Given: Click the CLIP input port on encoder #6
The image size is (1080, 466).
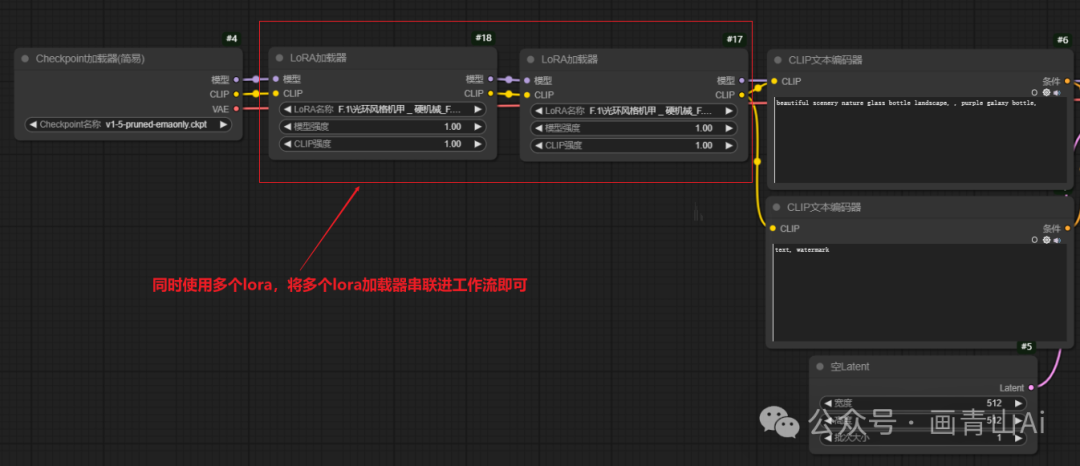Looking at the screenshot, I should (774, 81).
